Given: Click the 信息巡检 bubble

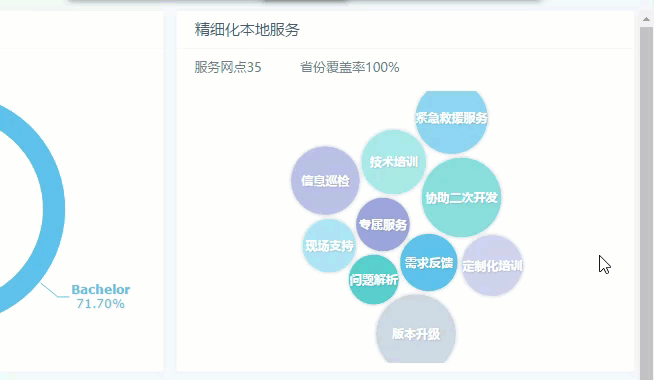Looking at the screenshot, I should coord(325,180).
